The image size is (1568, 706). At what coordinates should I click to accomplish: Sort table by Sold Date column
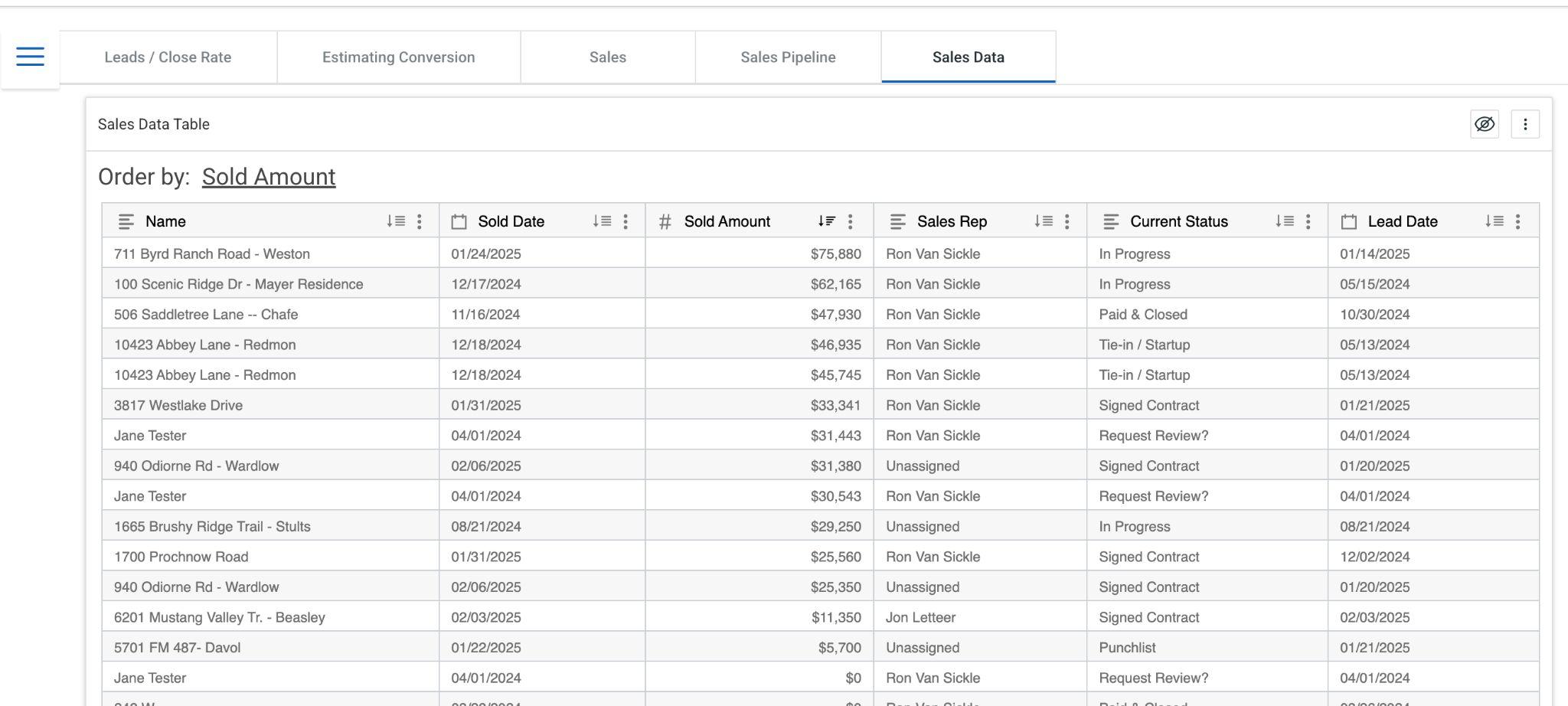pos(602,221)
